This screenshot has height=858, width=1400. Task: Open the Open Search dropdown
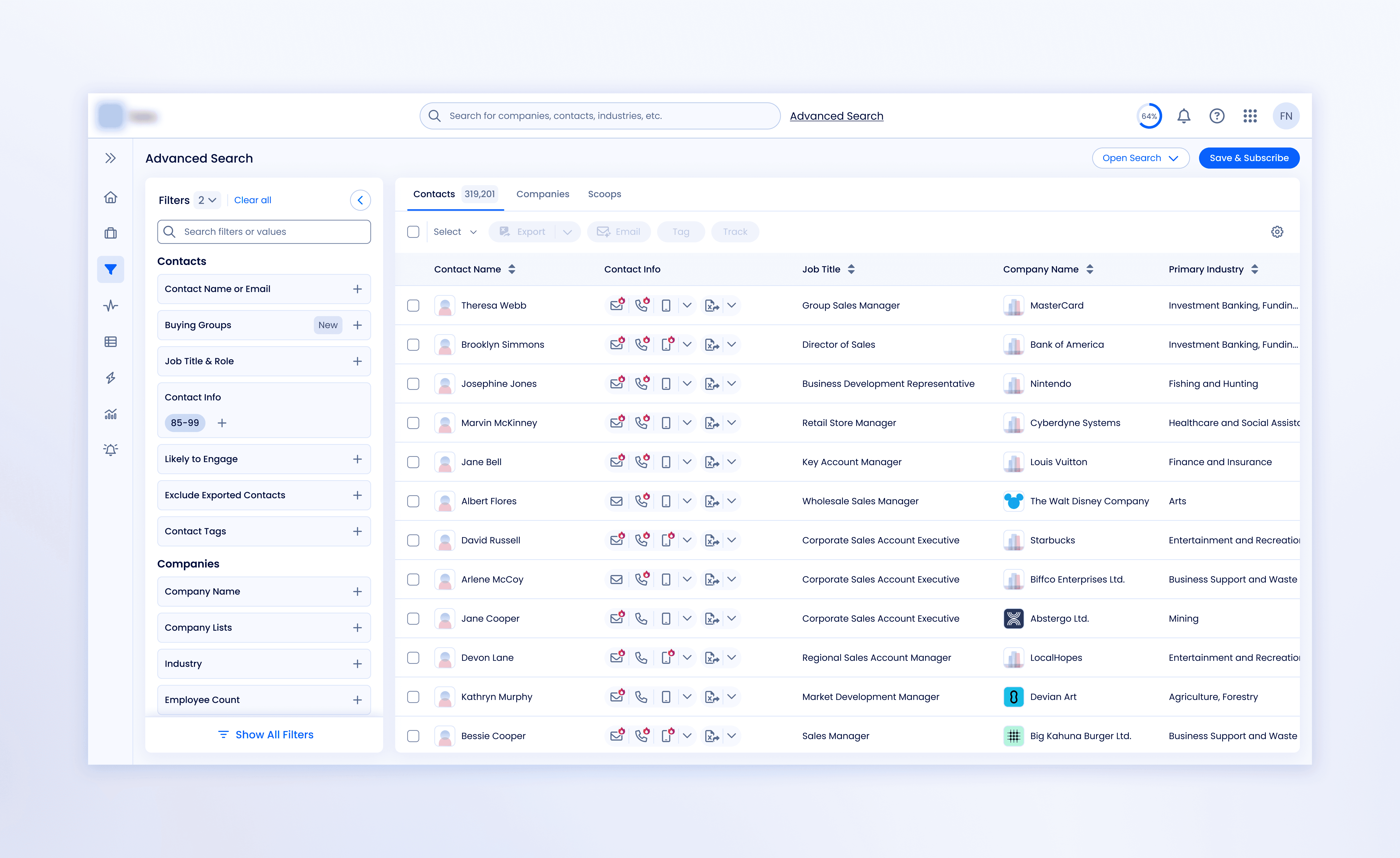[x=1140, y=158]
